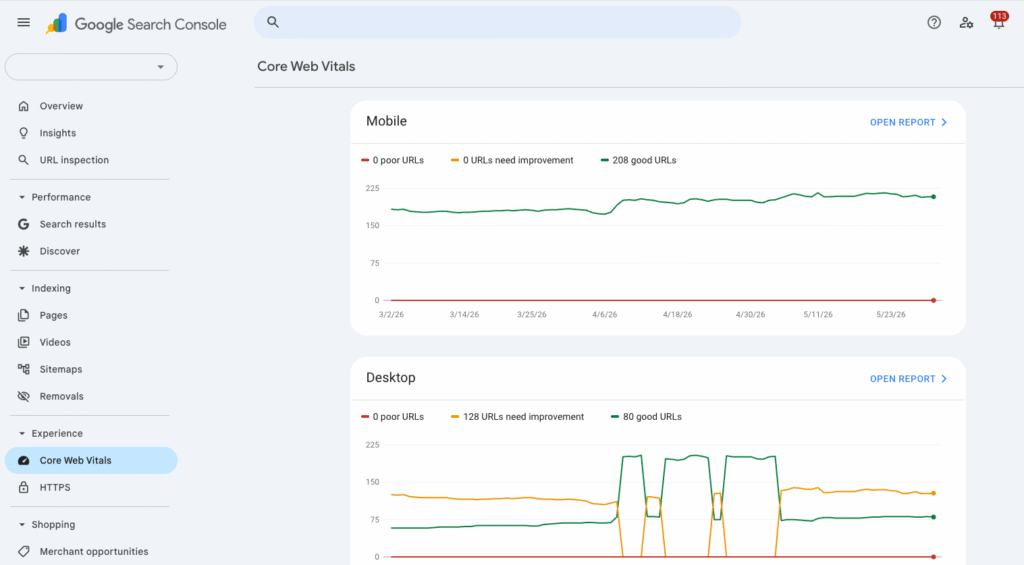Click legend '128 URLs need improvement'

[517, 417]
